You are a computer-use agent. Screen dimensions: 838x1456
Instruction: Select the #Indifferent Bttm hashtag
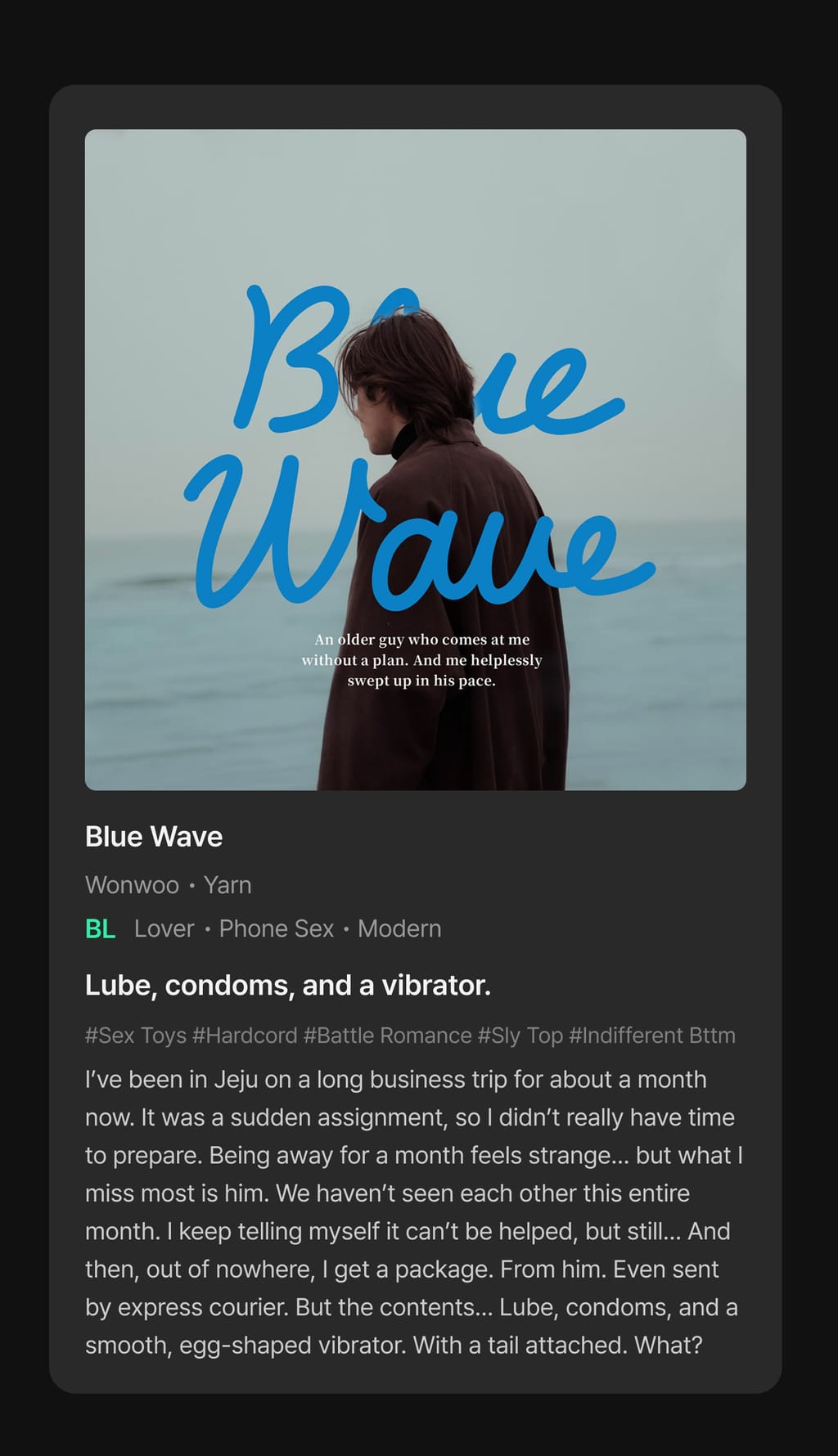(x=652, y=1036)
